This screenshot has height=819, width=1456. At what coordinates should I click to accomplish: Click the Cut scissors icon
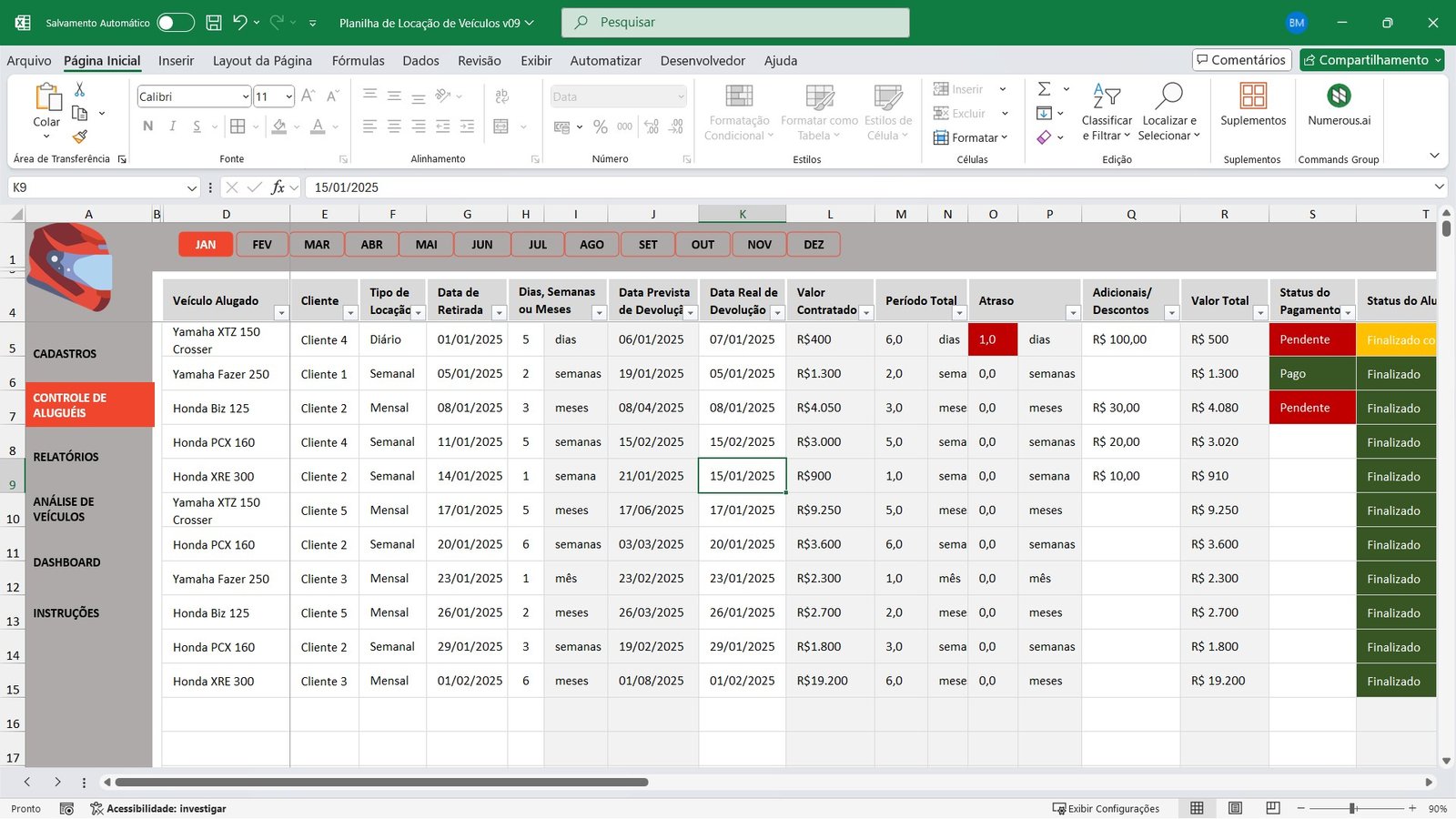pos(80,89)
